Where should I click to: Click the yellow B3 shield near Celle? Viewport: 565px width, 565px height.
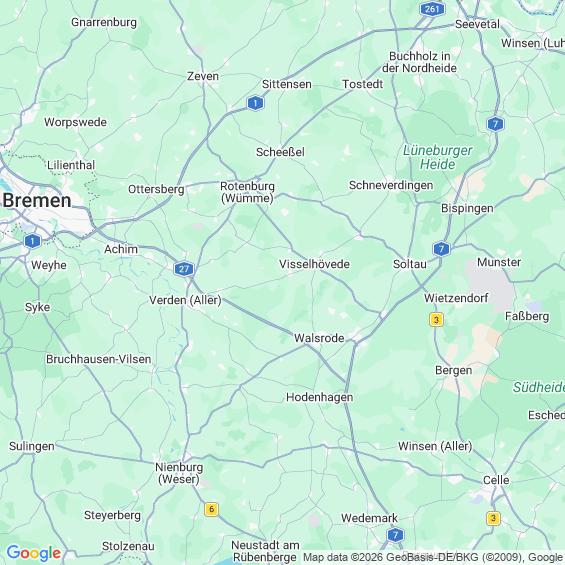pyautogui.click(x=493, y=519)
